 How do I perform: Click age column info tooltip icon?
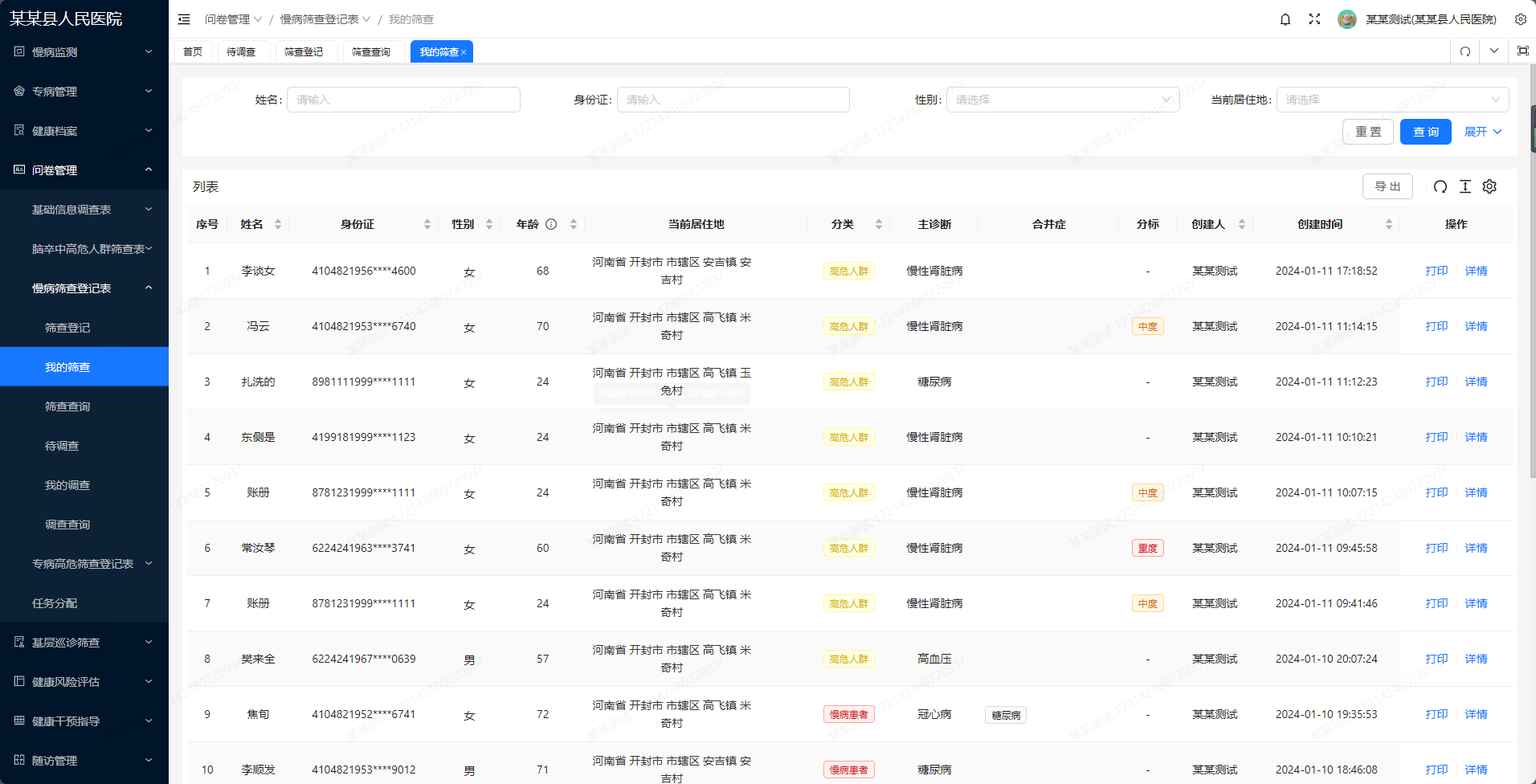(x=551, y=224)
